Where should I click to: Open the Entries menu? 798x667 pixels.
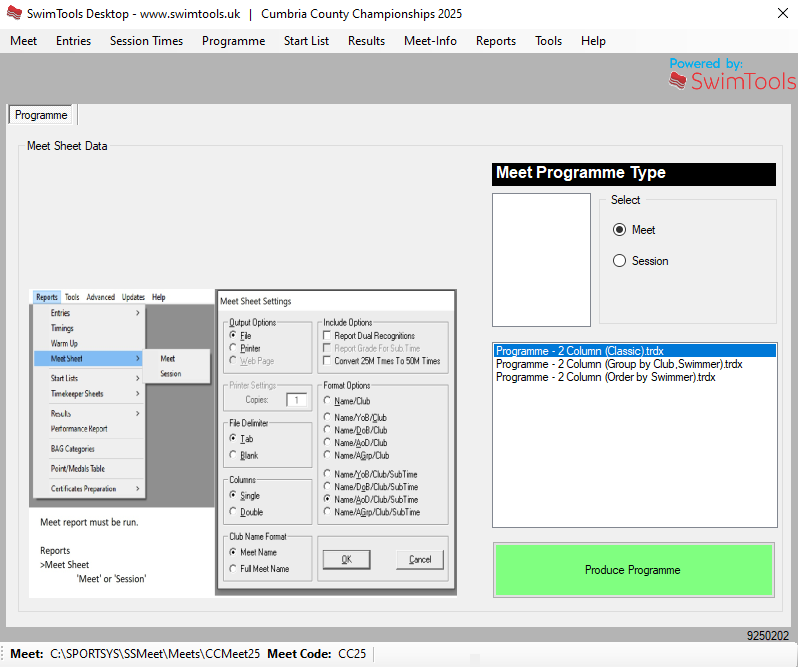coord(73,41)
